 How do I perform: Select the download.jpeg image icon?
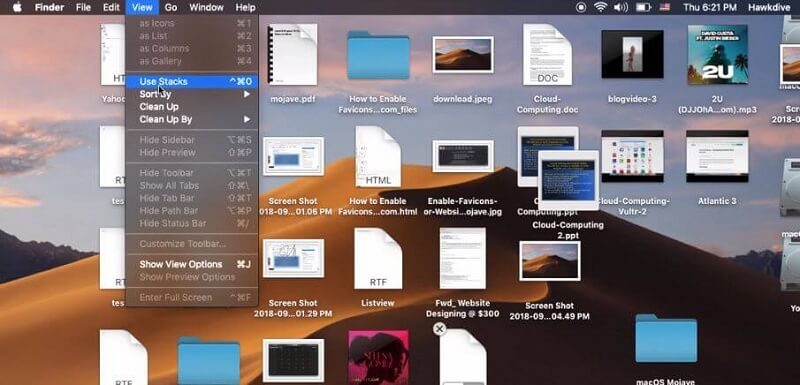[463, 54]
